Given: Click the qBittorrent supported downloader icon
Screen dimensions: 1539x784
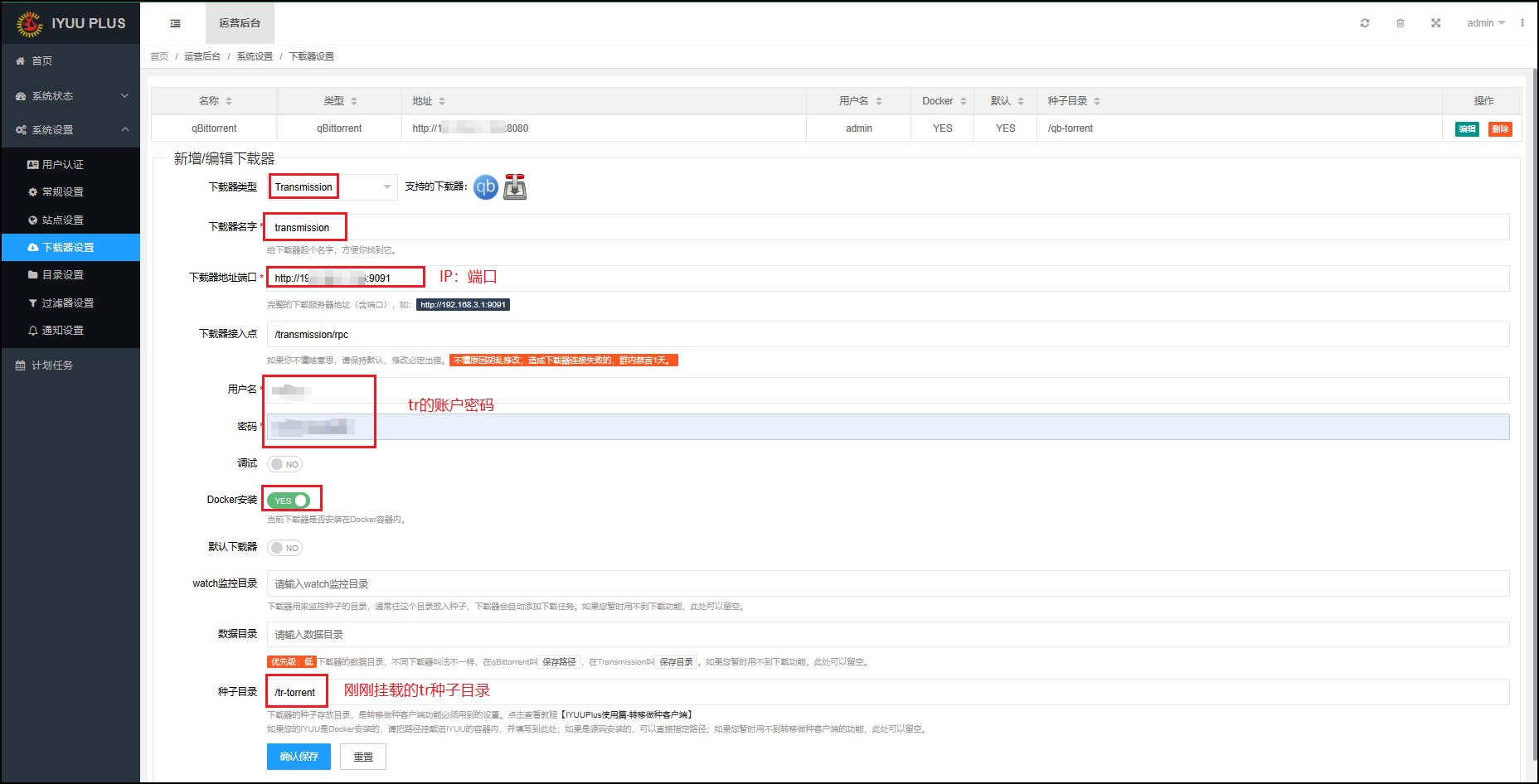Looking at the screenshot, I should 486,187.
